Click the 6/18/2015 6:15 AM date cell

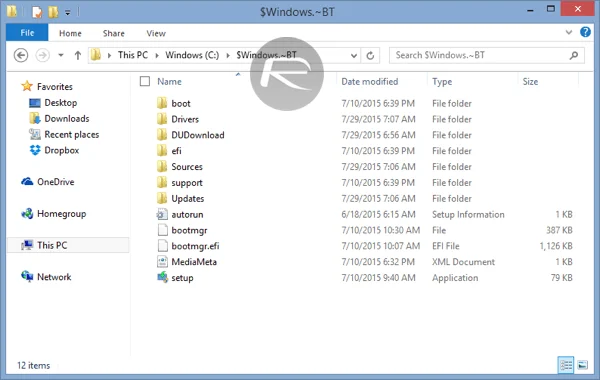pyautogui.click(x=378, y=215)
